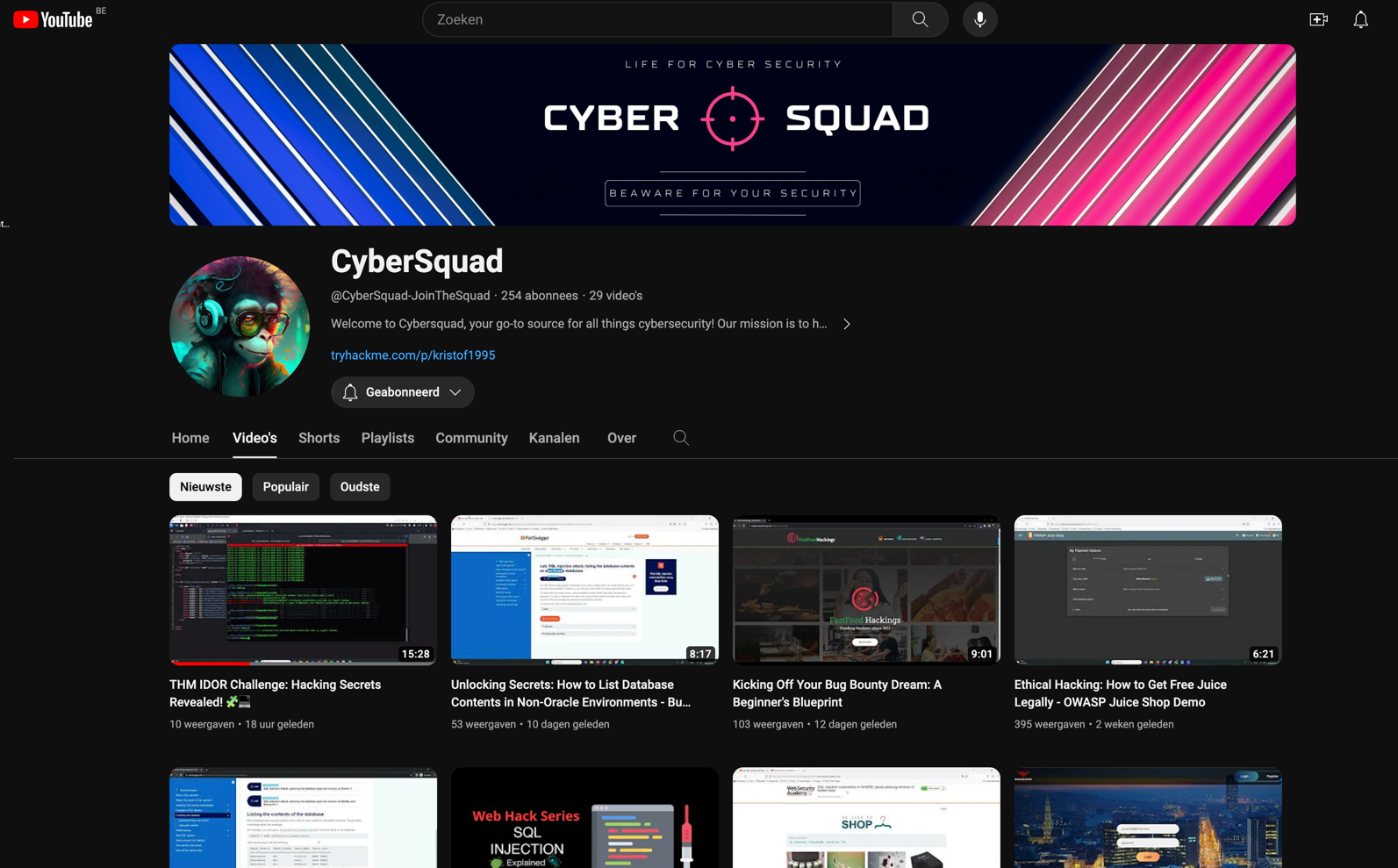
Task: Switch to the Shorts tab
Action: tap(319, 438)
